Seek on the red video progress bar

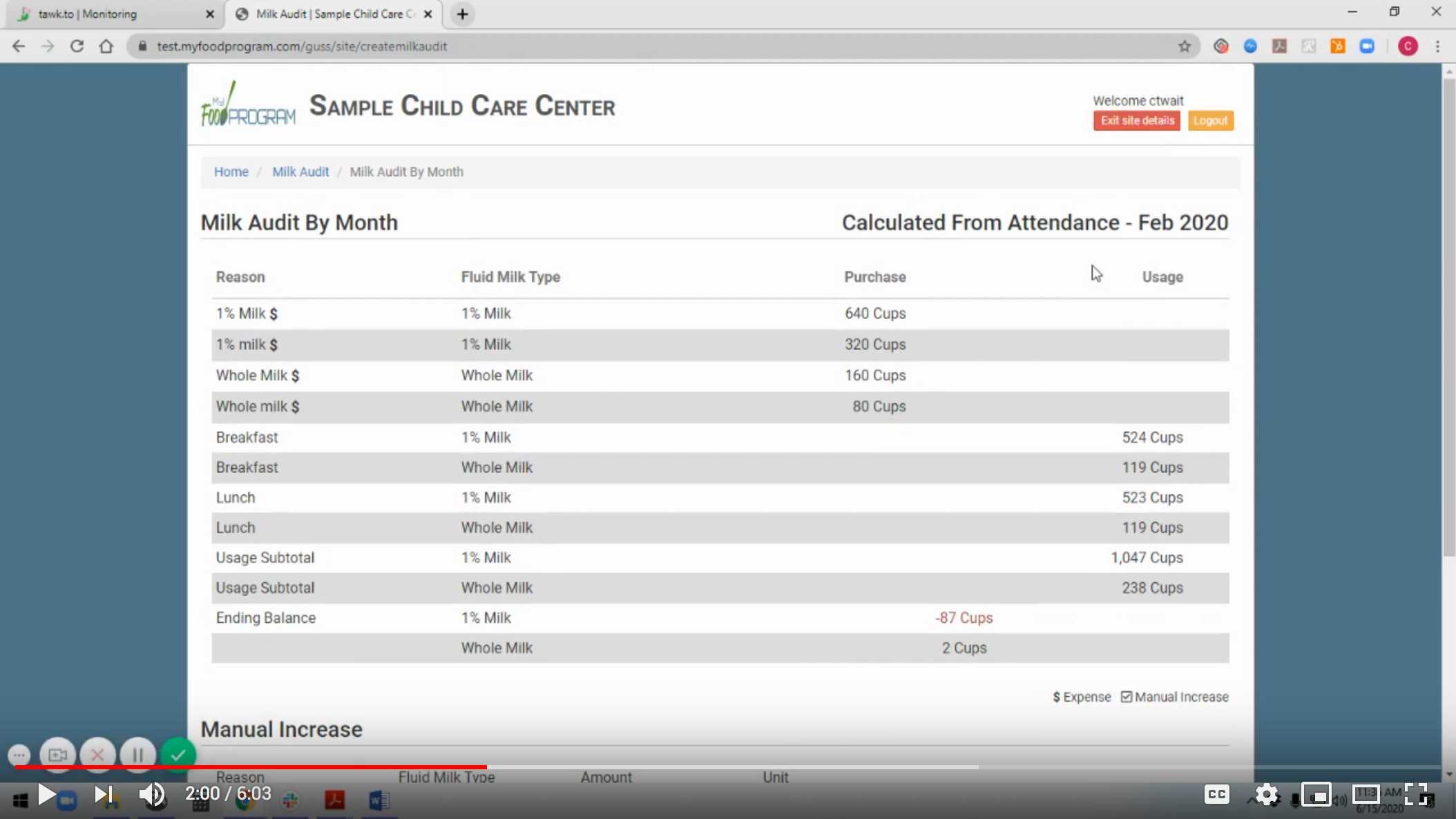click(x=250, y=767)
